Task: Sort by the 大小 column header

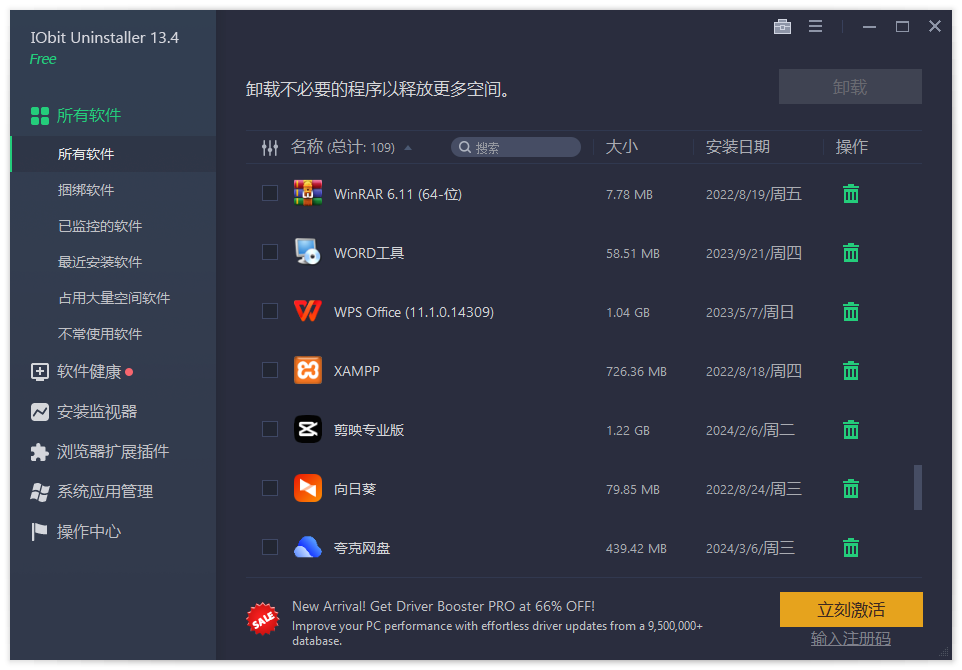Action: [621, 147]
